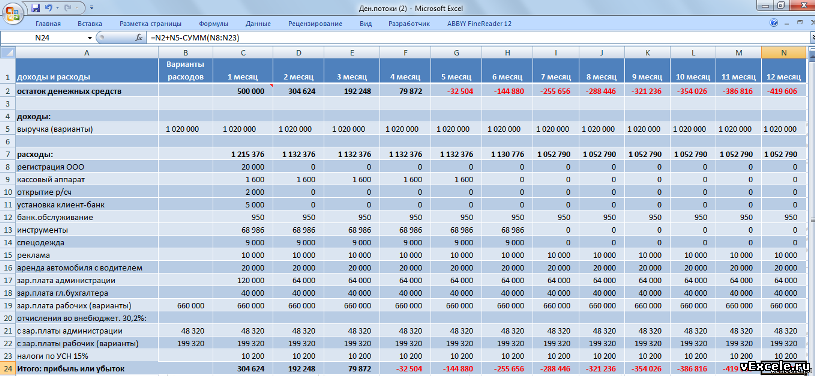This screenshot has width=815, height=376.
Task: Select row 7 header number
Action: tap(8, 154)
